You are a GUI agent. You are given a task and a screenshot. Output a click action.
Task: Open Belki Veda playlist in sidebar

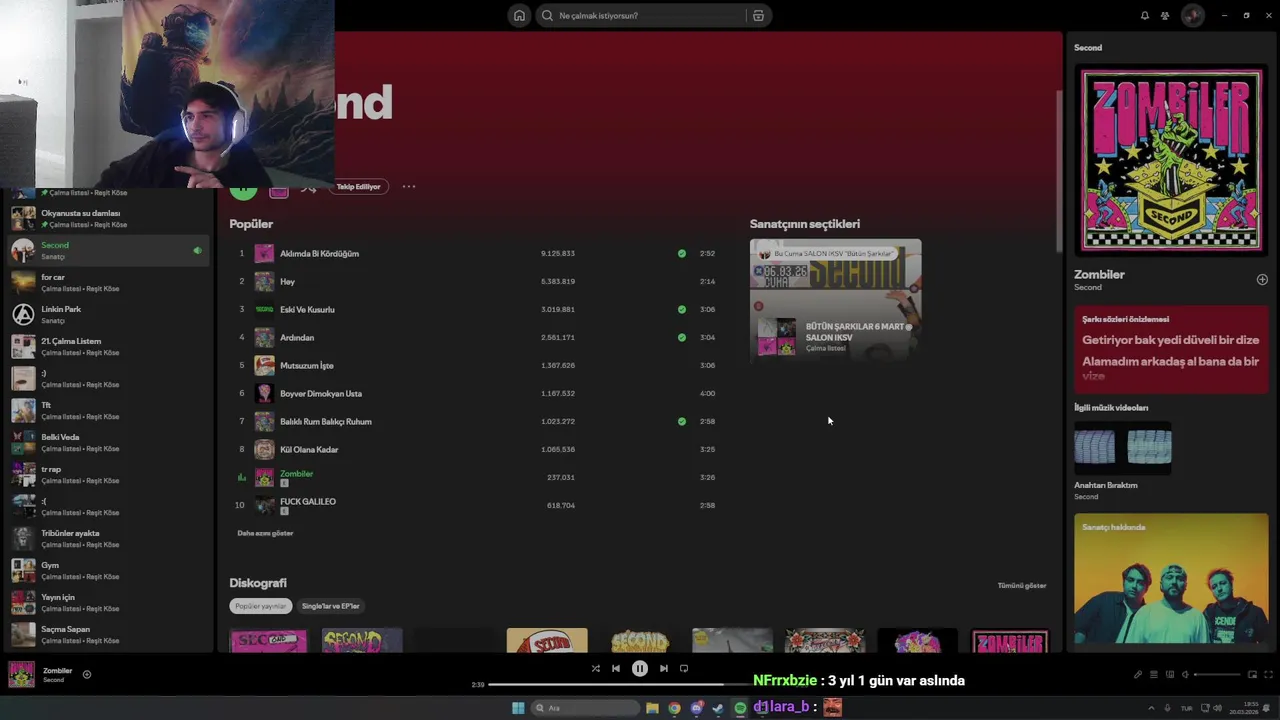pos(107,442)
